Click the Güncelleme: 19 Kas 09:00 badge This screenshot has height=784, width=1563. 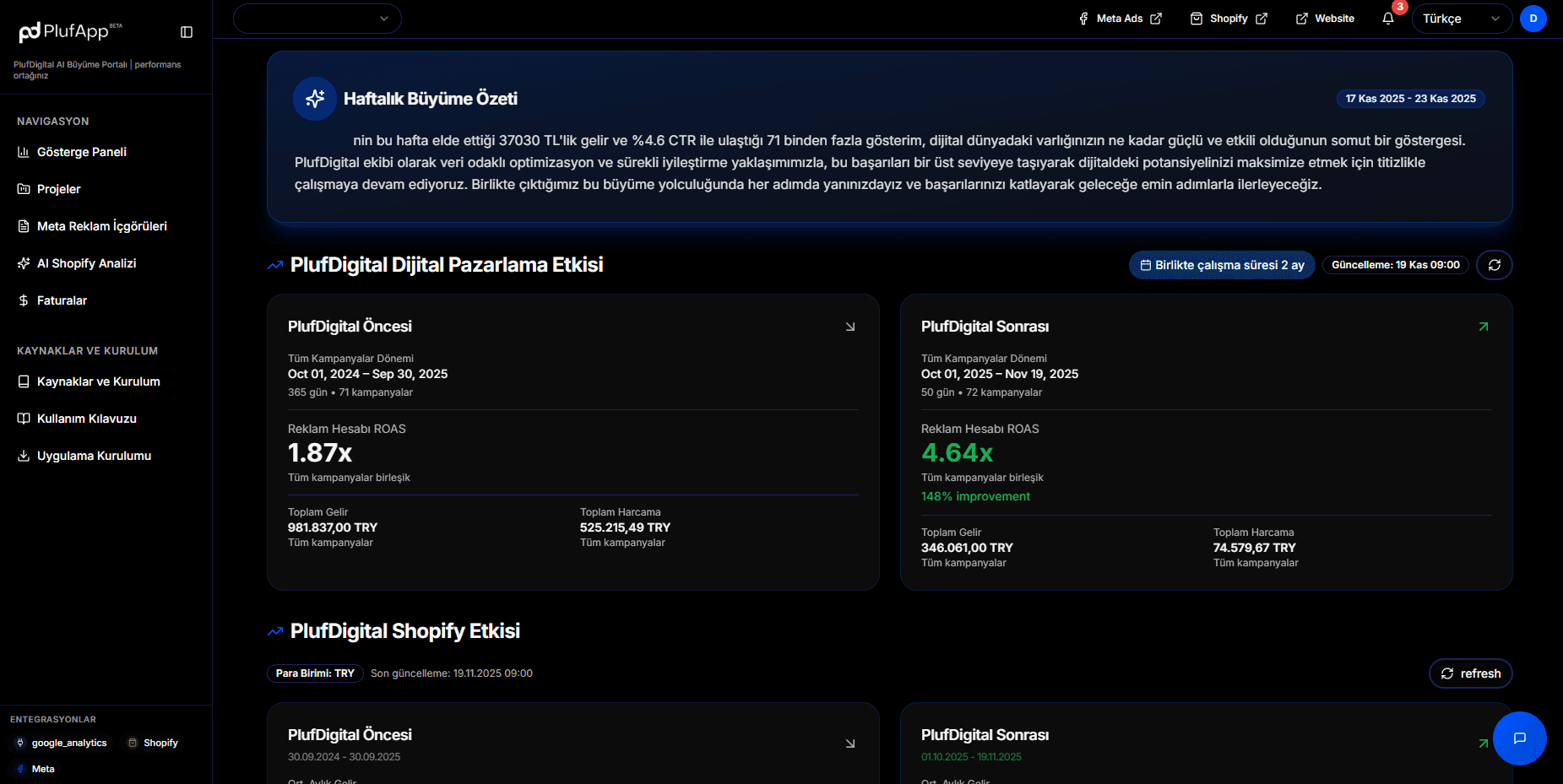[1396, 265]
